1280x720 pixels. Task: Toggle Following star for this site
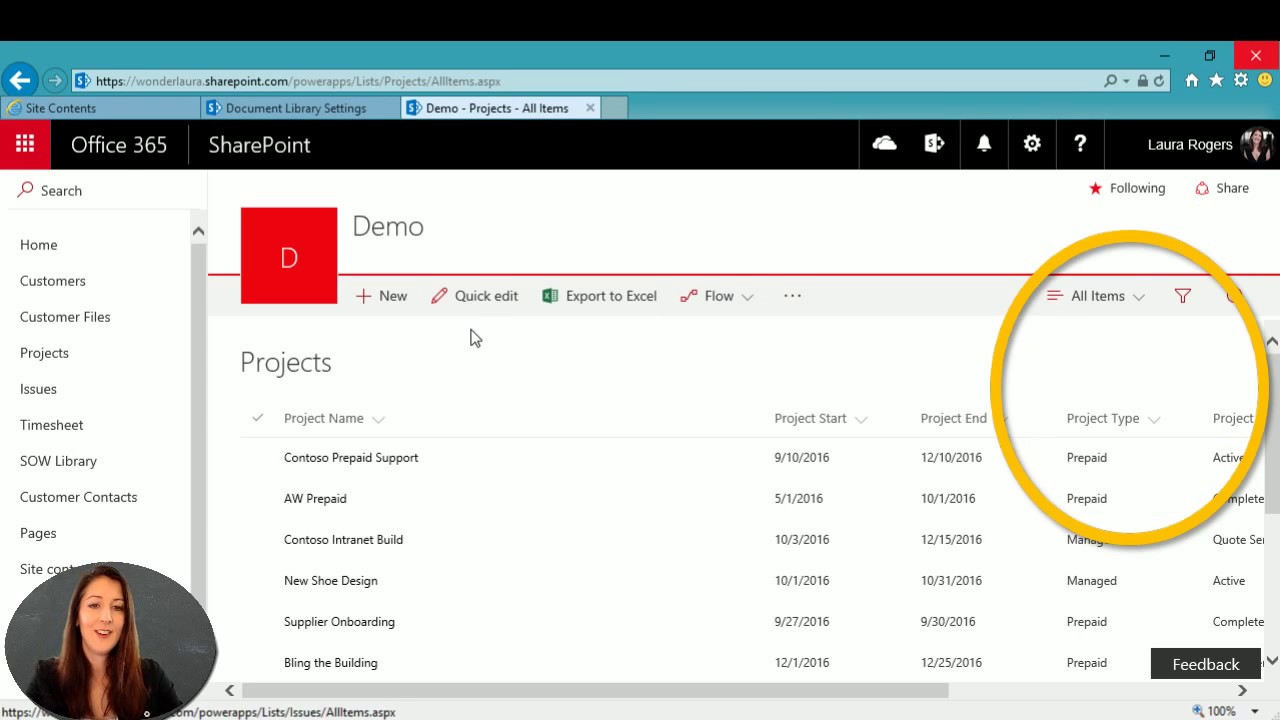pos(1127,188)
